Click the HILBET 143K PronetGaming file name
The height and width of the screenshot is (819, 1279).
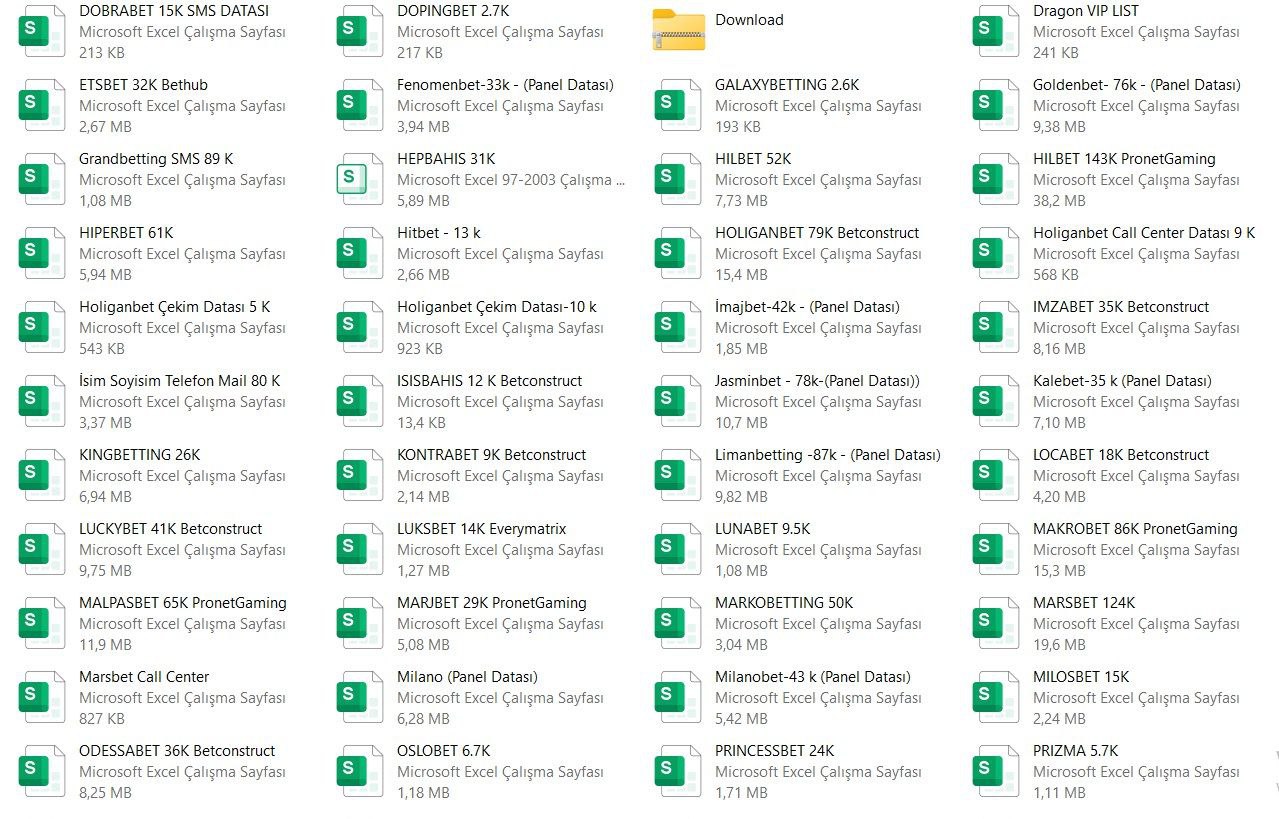tap(1124, 159)
